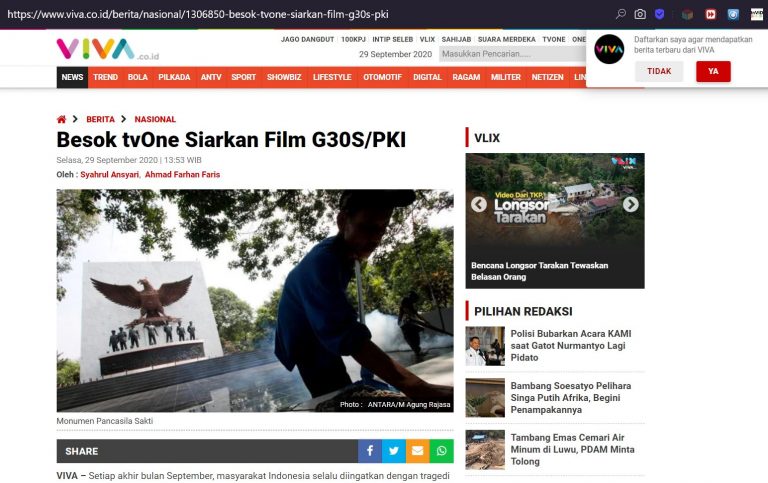Share article on Twitter

tap(394, 451)
